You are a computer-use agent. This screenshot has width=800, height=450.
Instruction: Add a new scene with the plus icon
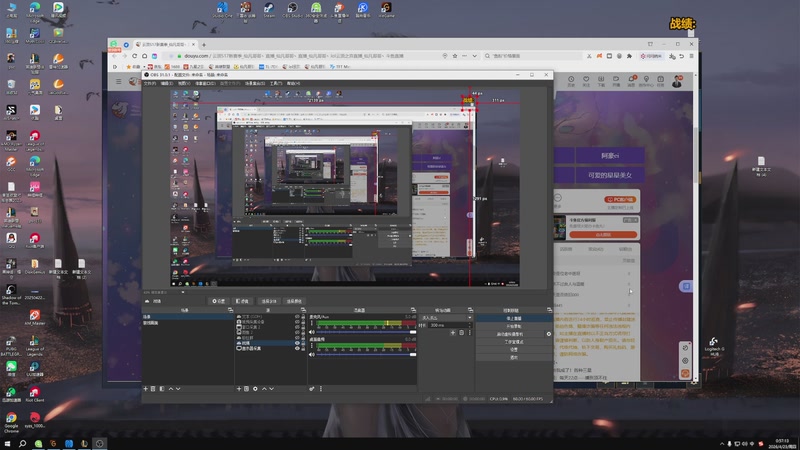(x=146, y=388)
